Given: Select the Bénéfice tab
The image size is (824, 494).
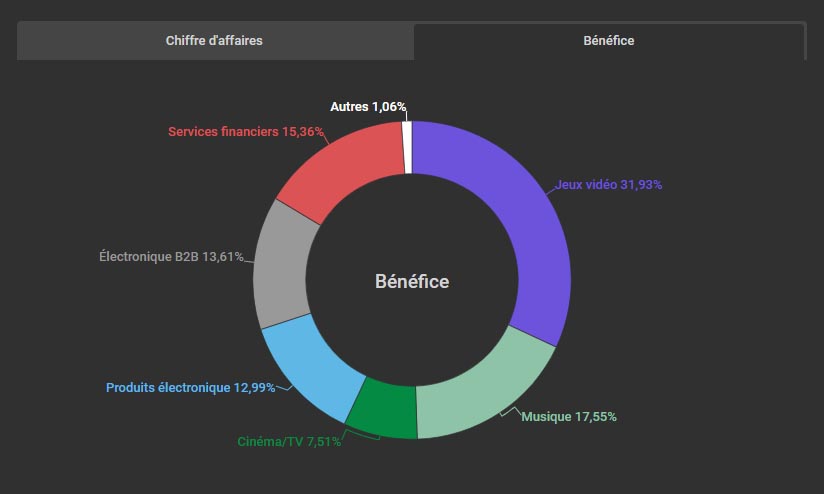Looking at the screenshot, I should pos(609,41).
